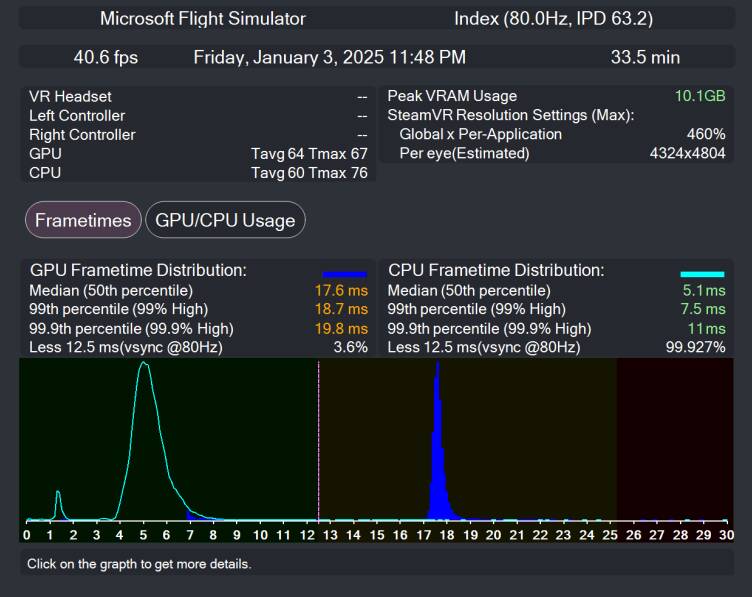The image size is (752, 597).
Task: Click the cyan CPU legend swatch
Action: click(x=702, y=274)
